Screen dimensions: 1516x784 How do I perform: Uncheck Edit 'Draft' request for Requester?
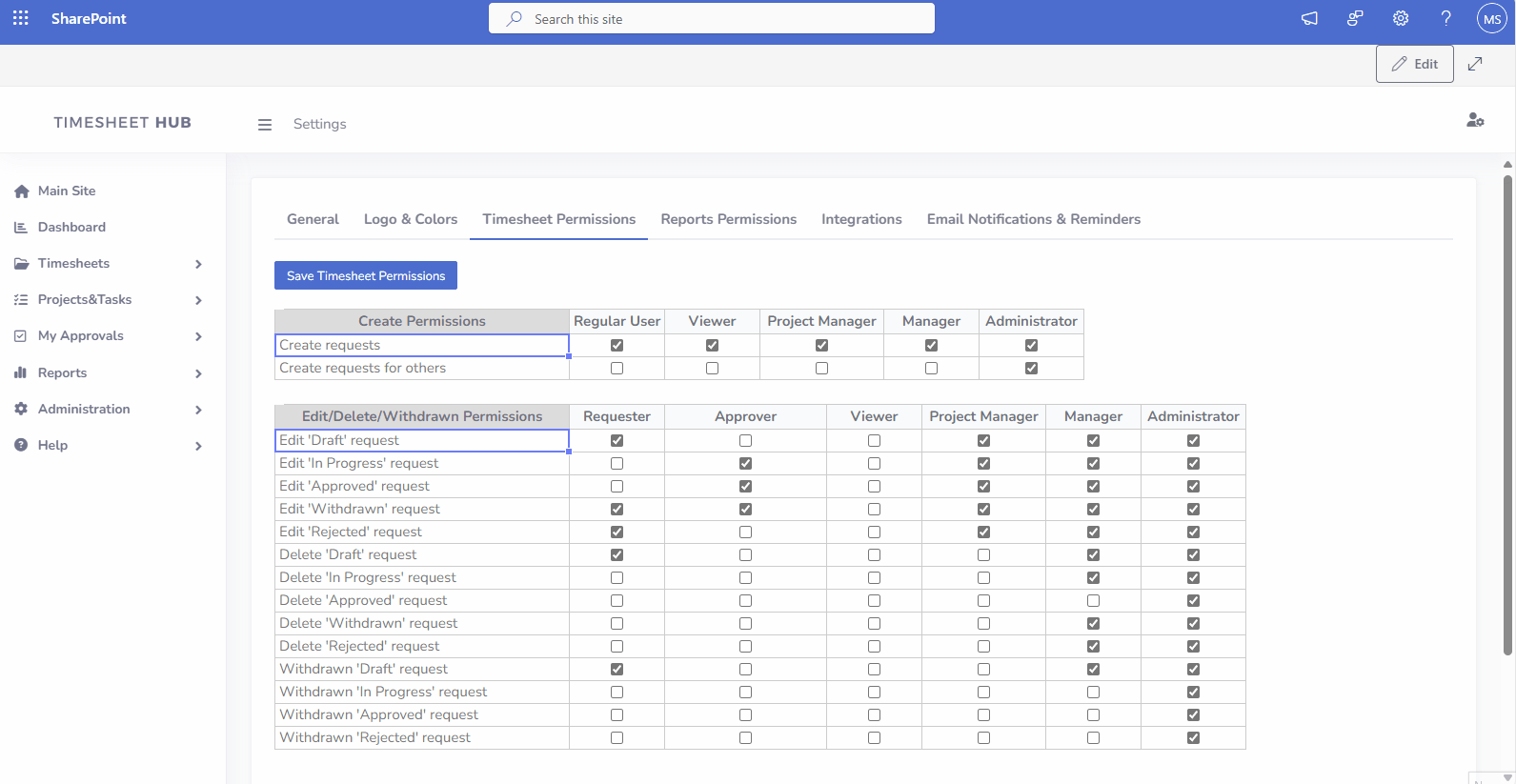point(617,441)
